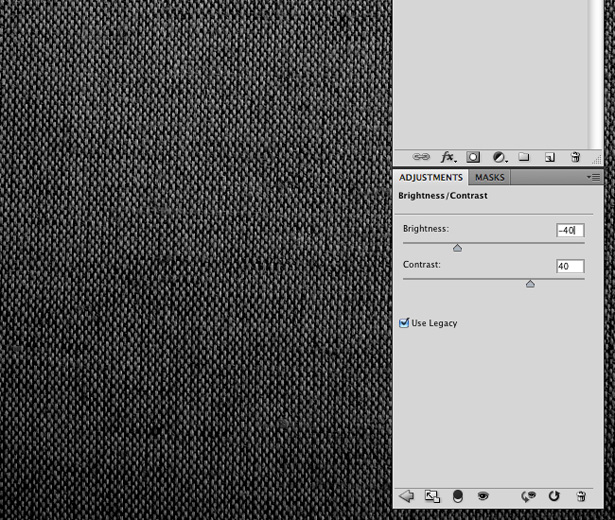
Task: Create a new layer group folder
Action: point(524,157)
